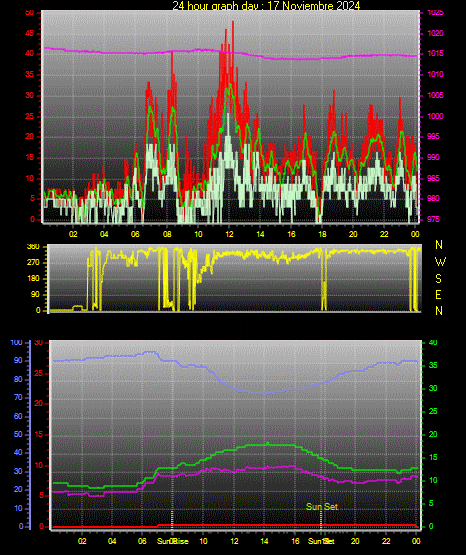Click the N compass label at top
466x555 pixels.
[x=439, y=245]
